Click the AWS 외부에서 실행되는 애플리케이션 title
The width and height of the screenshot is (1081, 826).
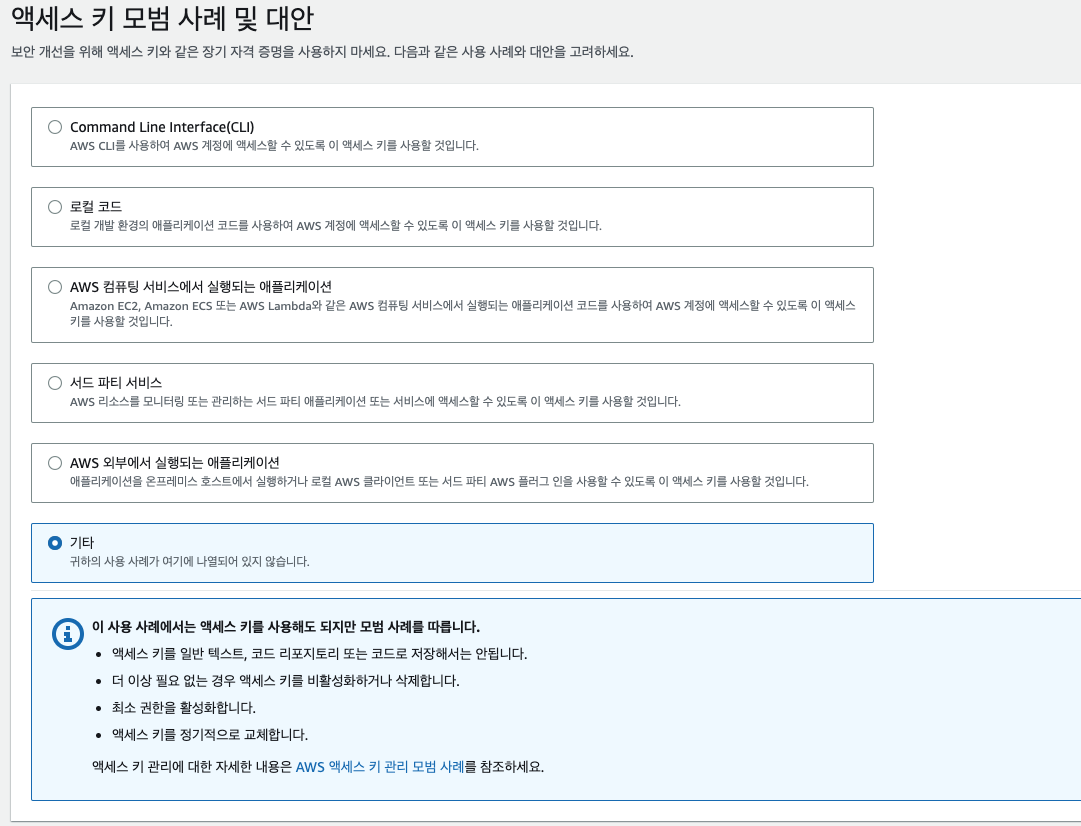tap(174, 463)
